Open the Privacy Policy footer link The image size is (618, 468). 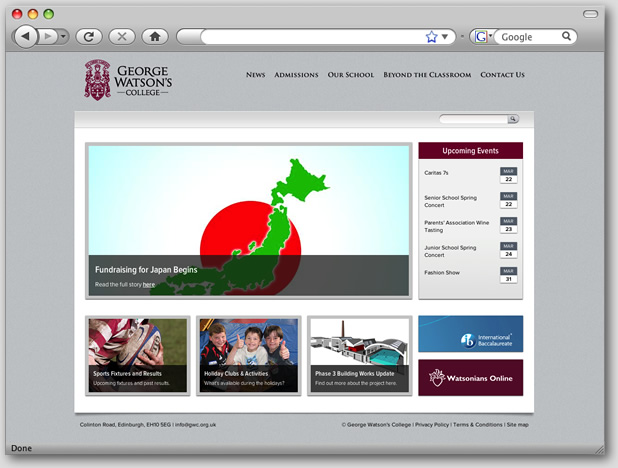[432, 425]
